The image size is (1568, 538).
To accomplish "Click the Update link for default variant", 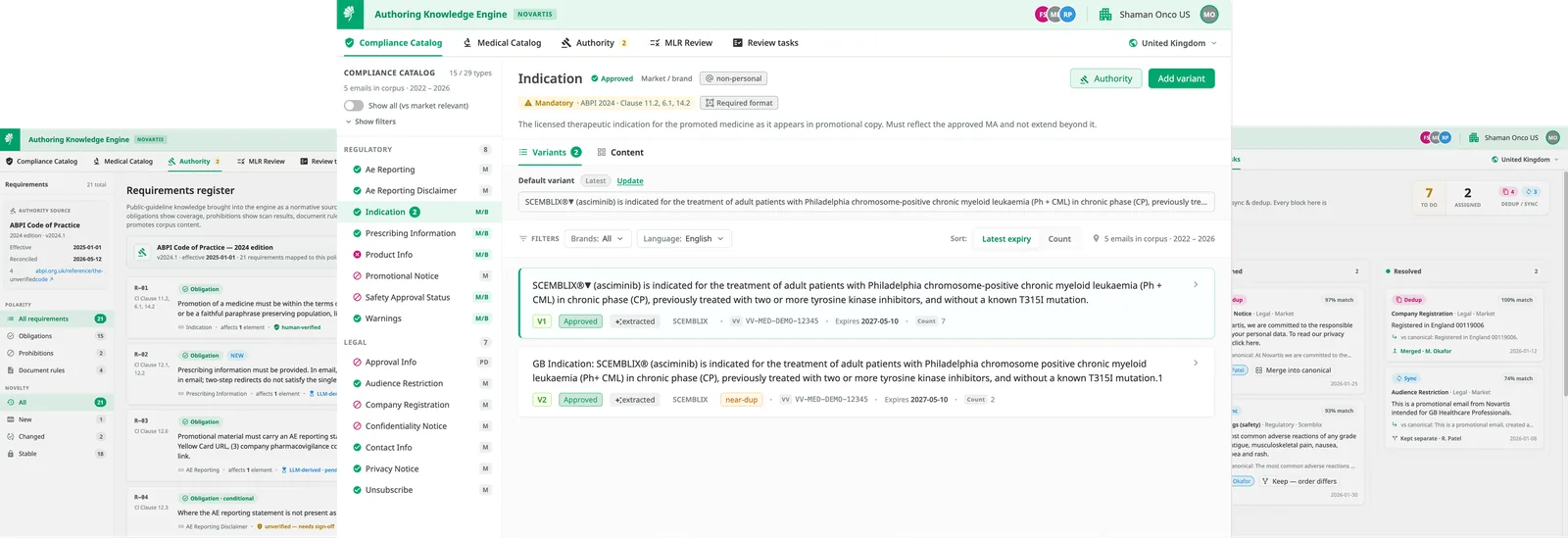I will tap(630, 181).
